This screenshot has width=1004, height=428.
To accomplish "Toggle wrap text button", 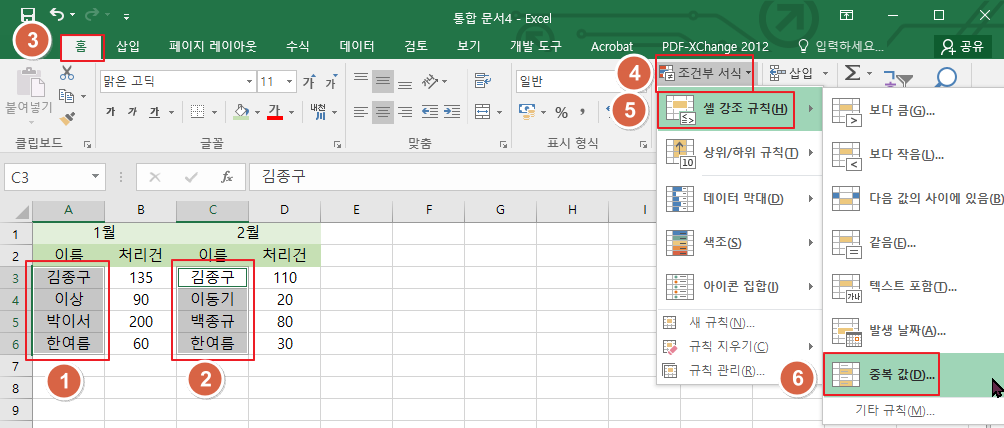I will click(x=482, y=81).
